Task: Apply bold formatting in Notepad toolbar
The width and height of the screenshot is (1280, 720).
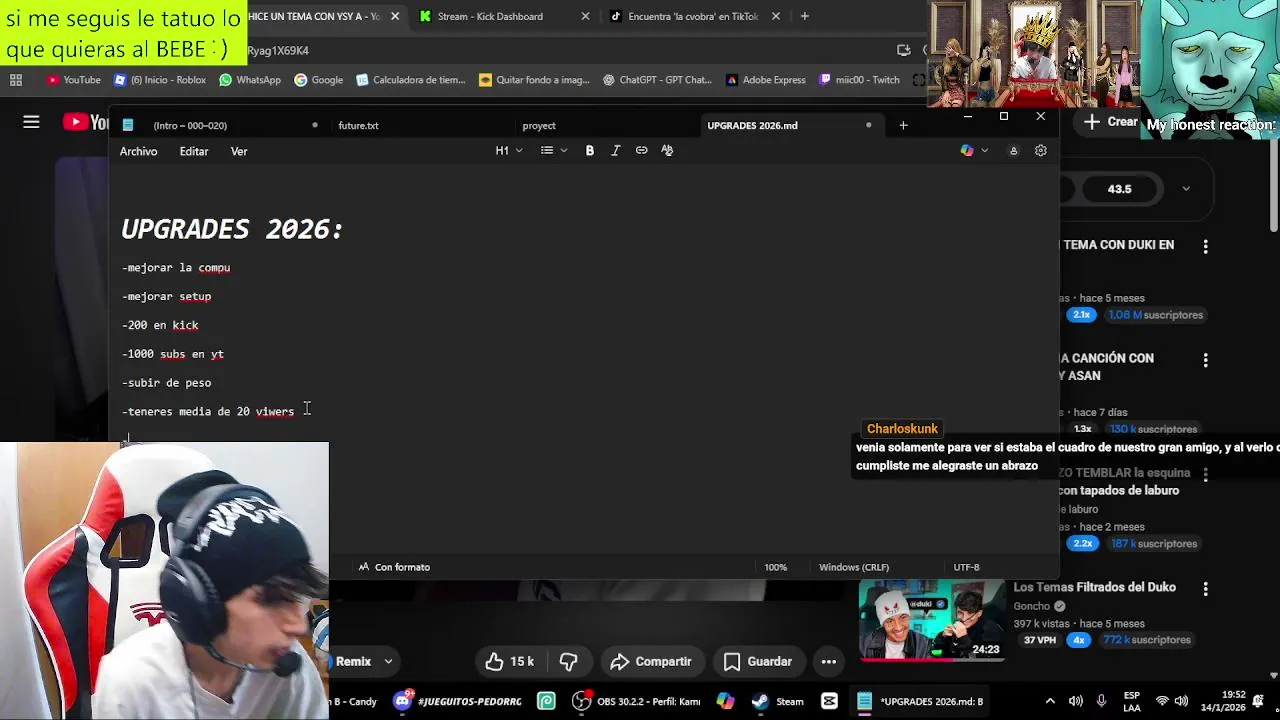Action: click(590, 150)
